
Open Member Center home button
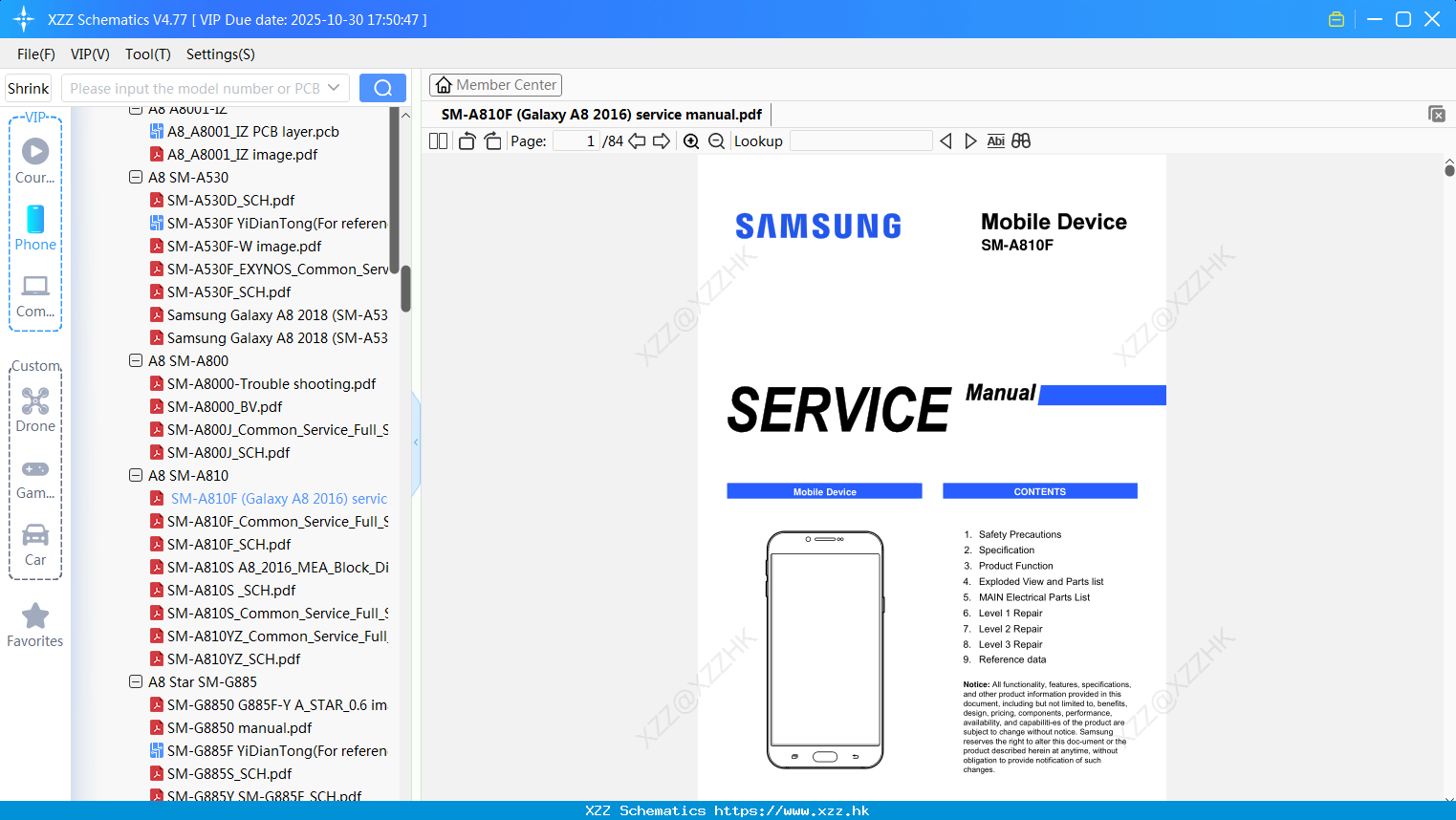495,85
